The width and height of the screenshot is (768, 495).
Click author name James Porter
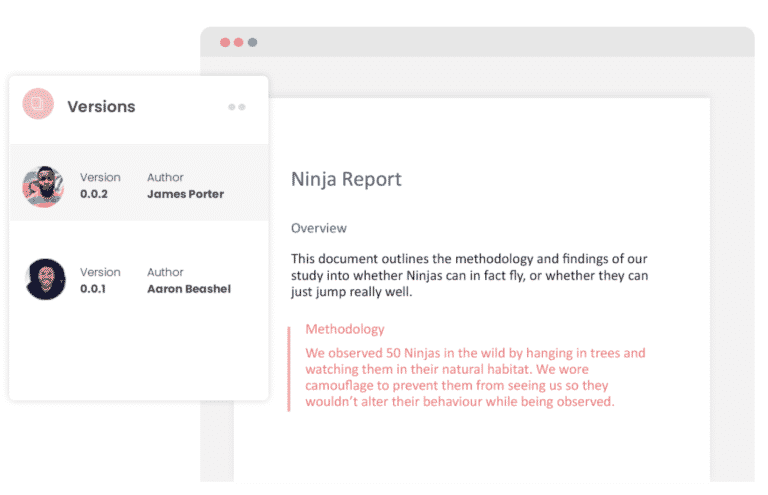coord(185,194)
